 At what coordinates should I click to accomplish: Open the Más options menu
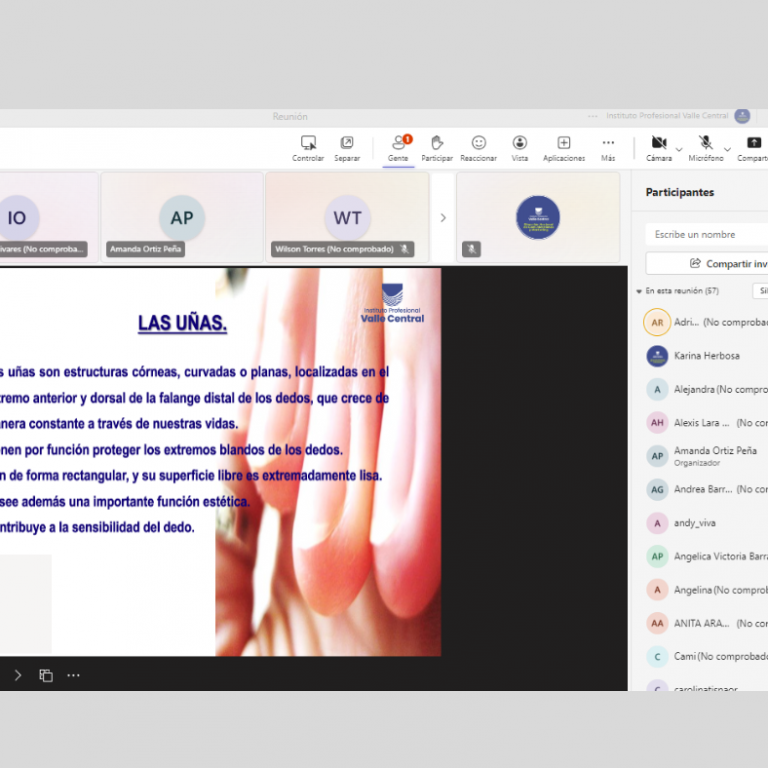click(x=608, y=143)
